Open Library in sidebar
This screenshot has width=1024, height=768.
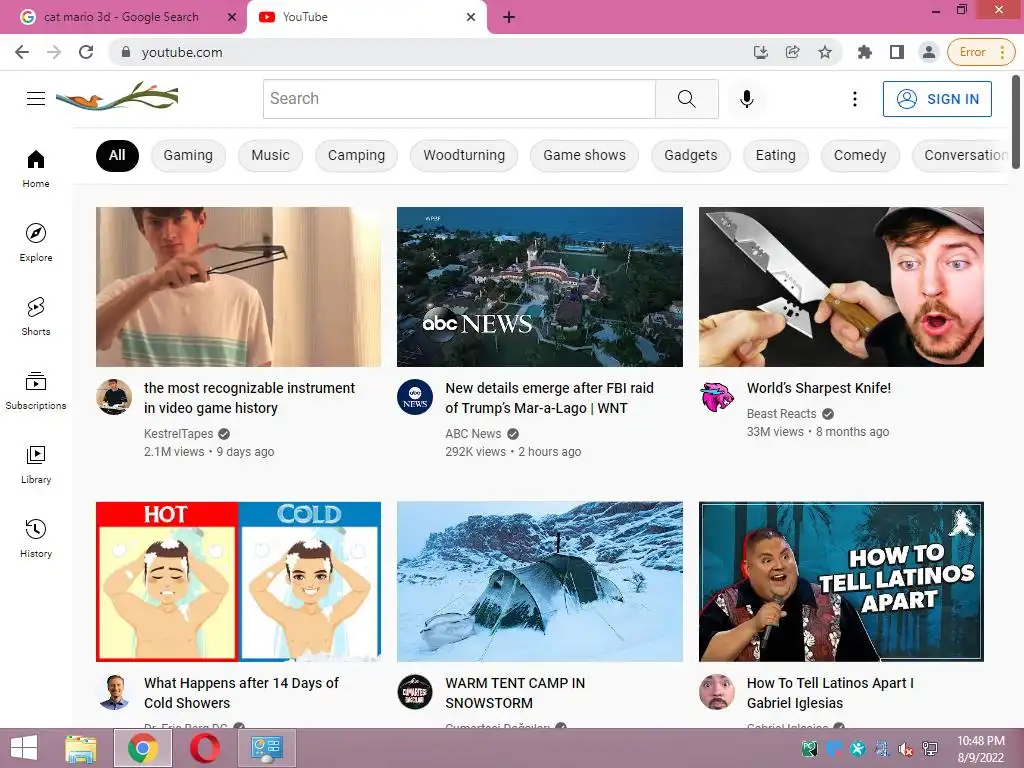pos(36,464)
